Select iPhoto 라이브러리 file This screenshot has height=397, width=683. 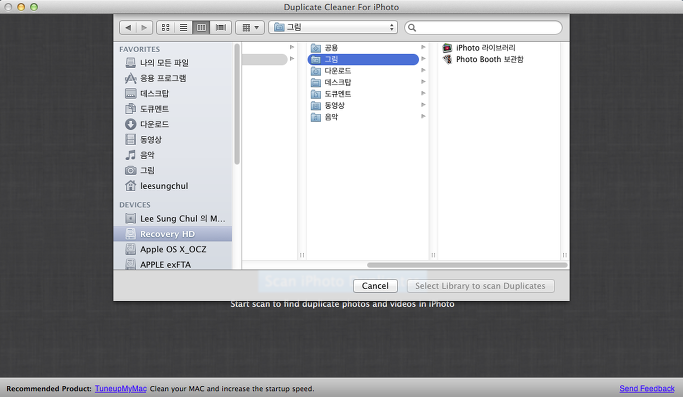point(479,48)
